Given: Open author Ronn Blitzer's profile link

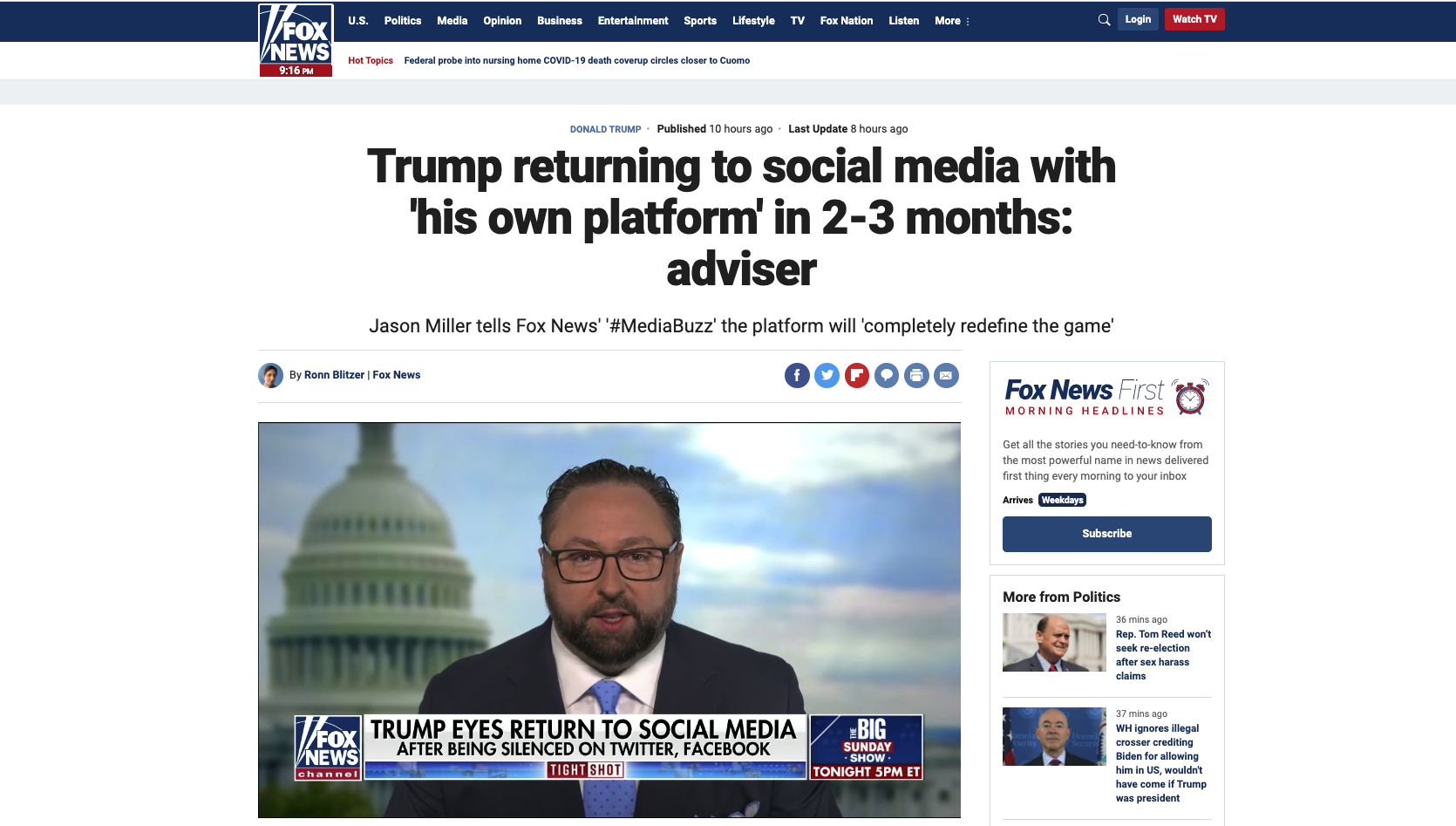Looking at the screenshot, I should [x=334, y=375].
